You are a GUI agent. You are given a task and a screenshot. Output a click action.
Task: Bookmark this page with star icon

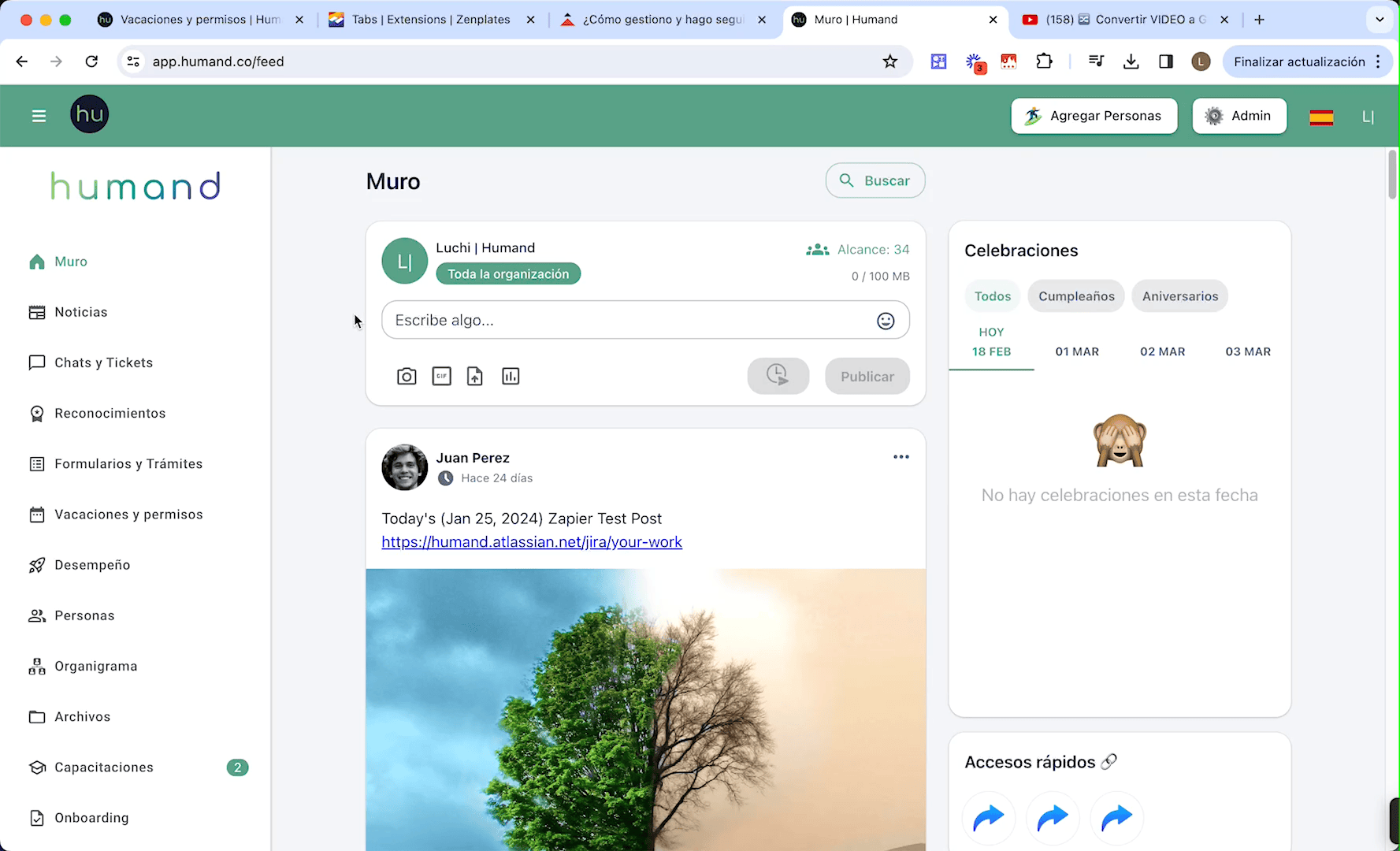890,61
